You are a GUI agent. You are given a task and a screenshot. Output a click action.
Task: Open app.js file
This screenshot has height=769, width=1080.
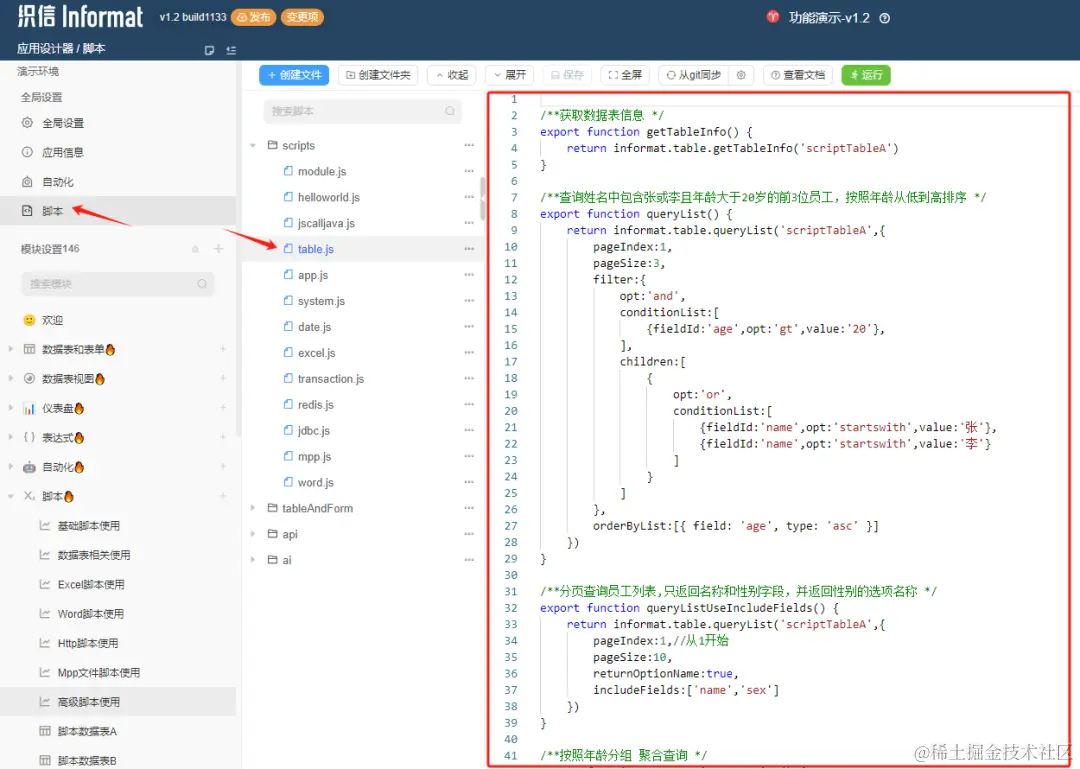click(313, 275)
